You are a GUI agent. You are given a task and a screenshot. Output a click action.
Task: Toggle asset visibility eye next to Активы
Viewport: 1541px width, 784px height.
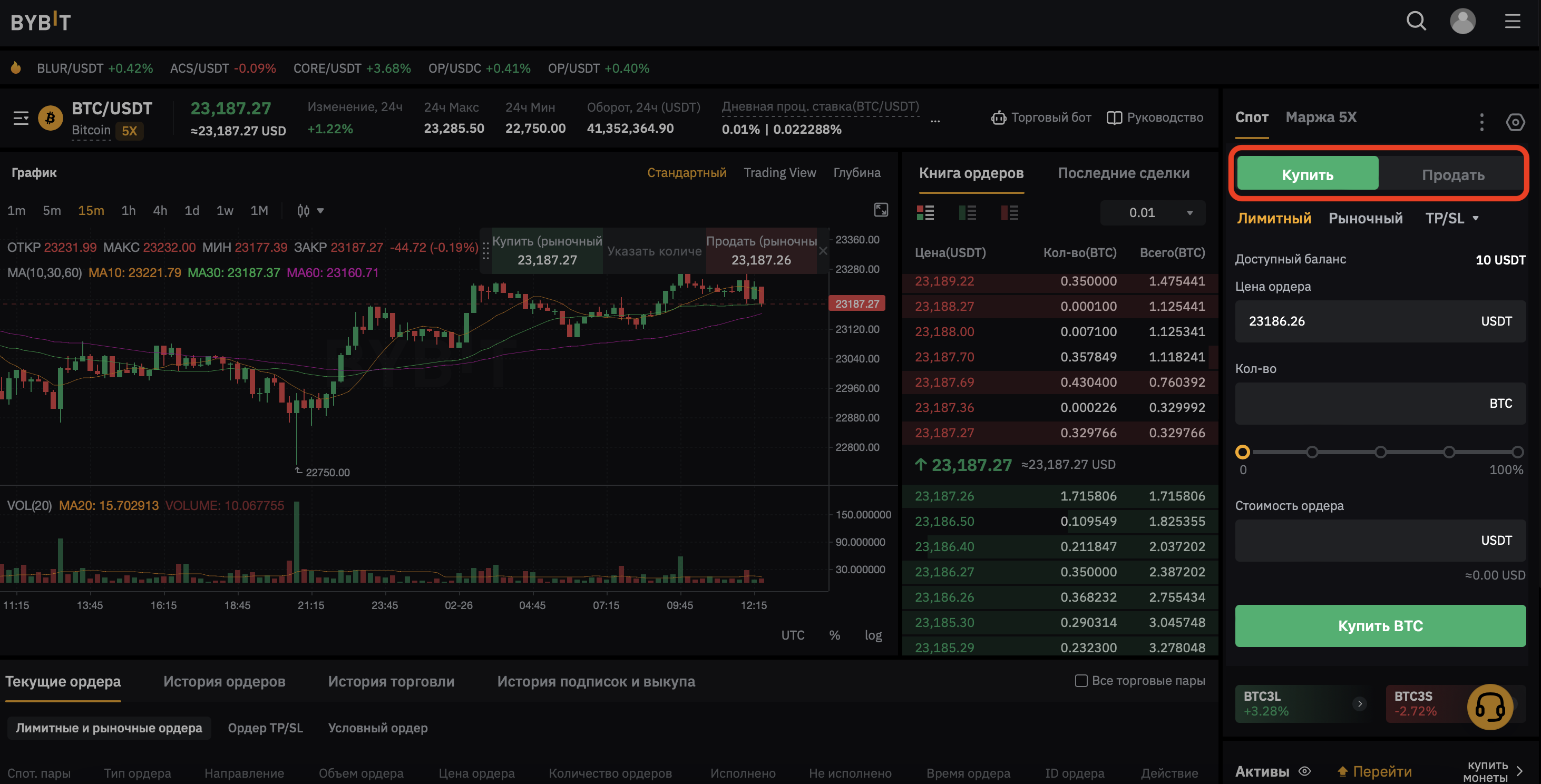coord(1305,771)
